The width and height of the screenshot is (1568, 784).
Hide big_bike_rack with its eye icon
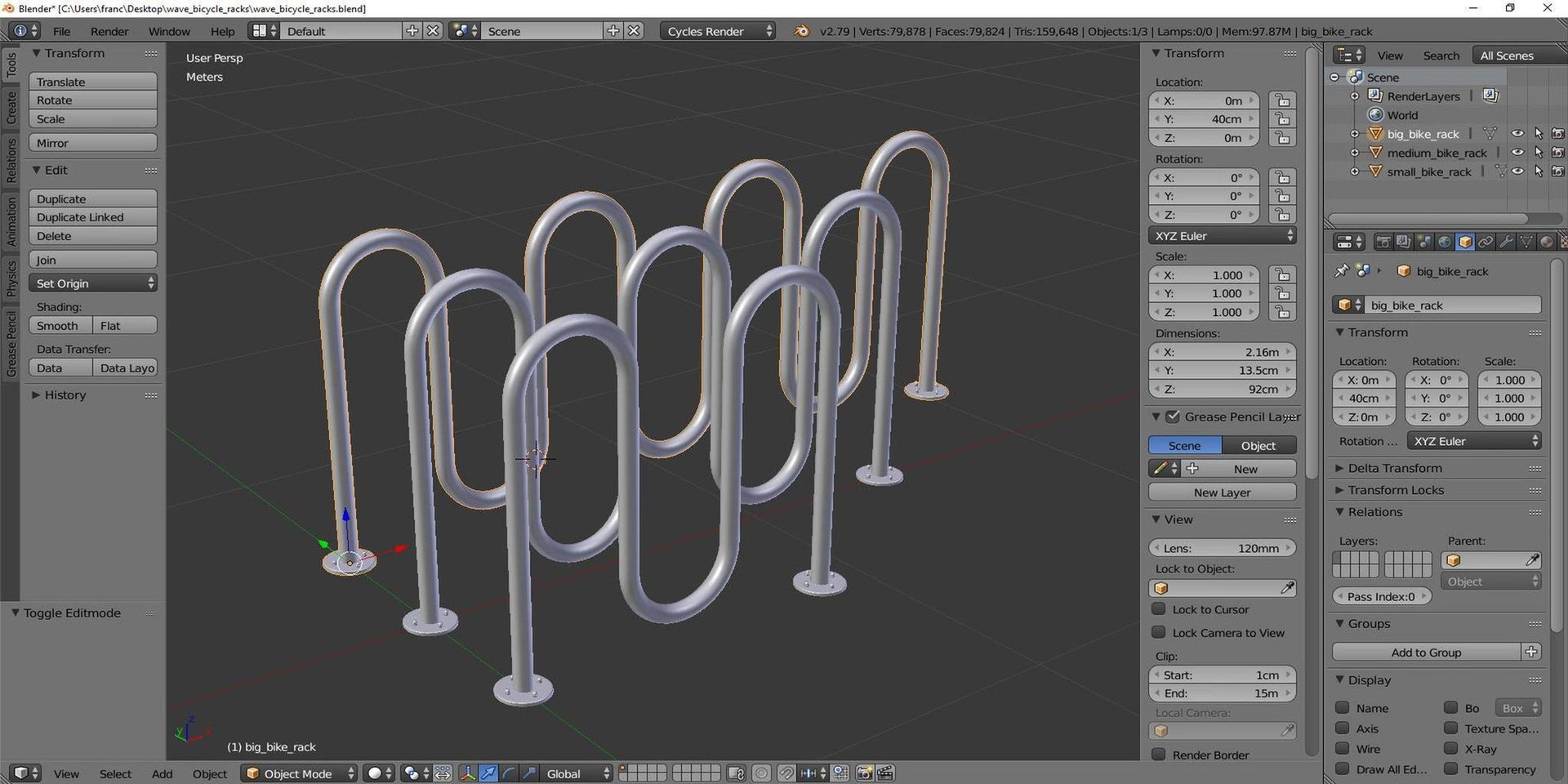pyautogui.click(x=1517, y=134)
